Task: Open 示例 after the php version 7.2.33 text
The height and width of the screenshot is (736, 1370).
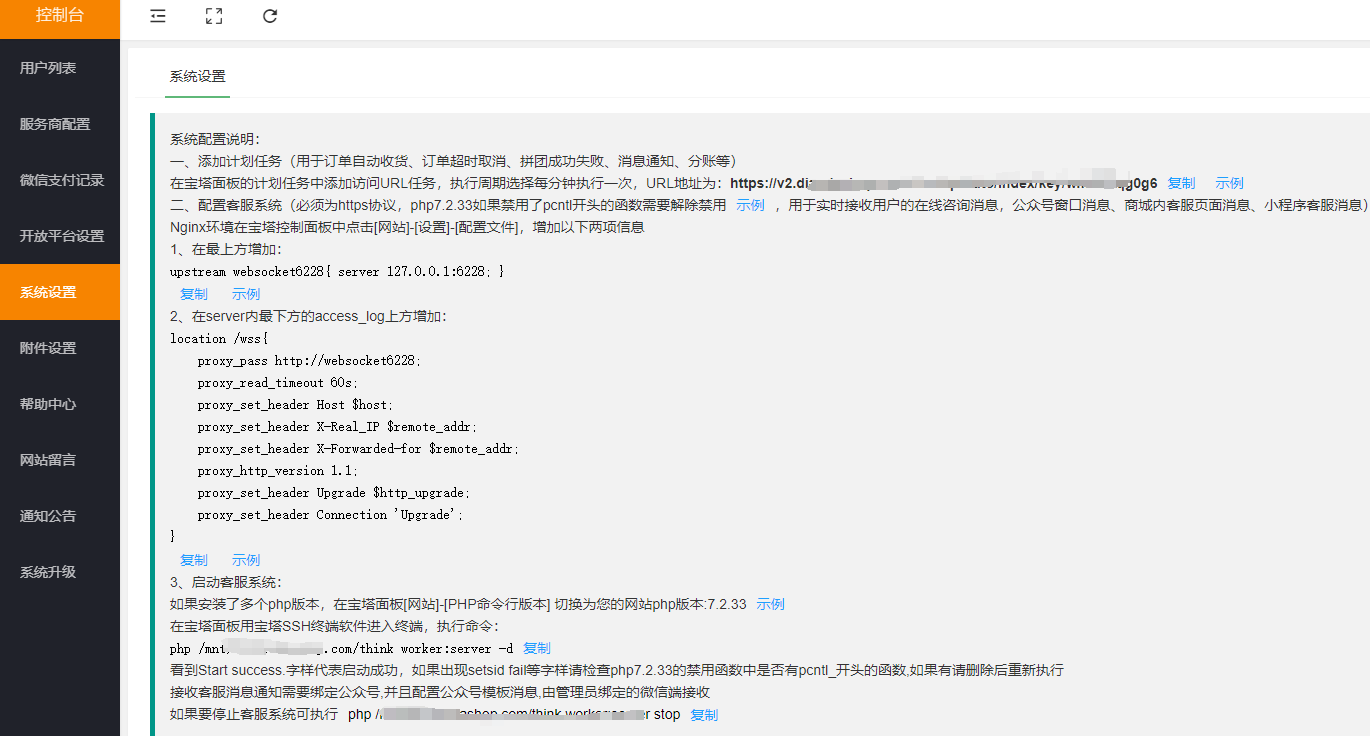Action: click(770, 604)
